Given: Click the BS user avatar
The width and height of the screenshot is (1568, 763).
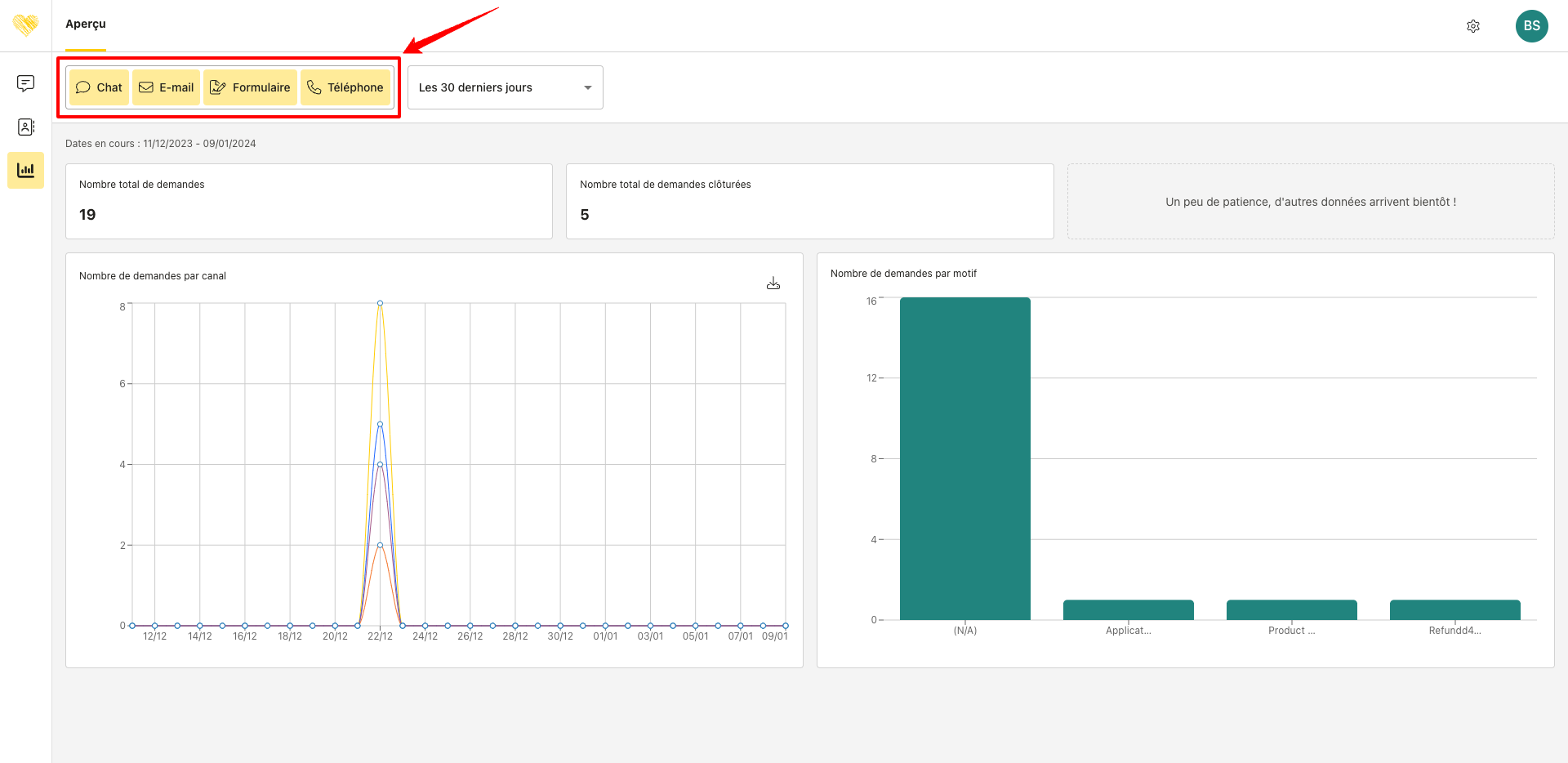Looking at the screenshot, I should click(x=1531, y=26).
